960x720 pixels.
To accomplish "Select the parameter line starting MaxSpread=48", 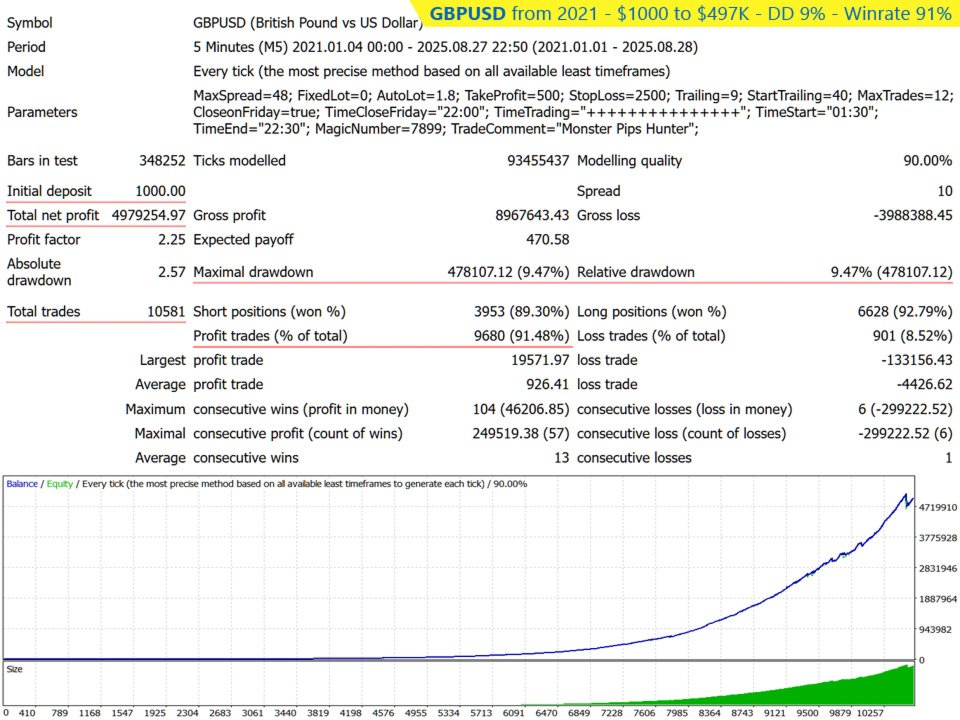I will [x=573, y=96].
